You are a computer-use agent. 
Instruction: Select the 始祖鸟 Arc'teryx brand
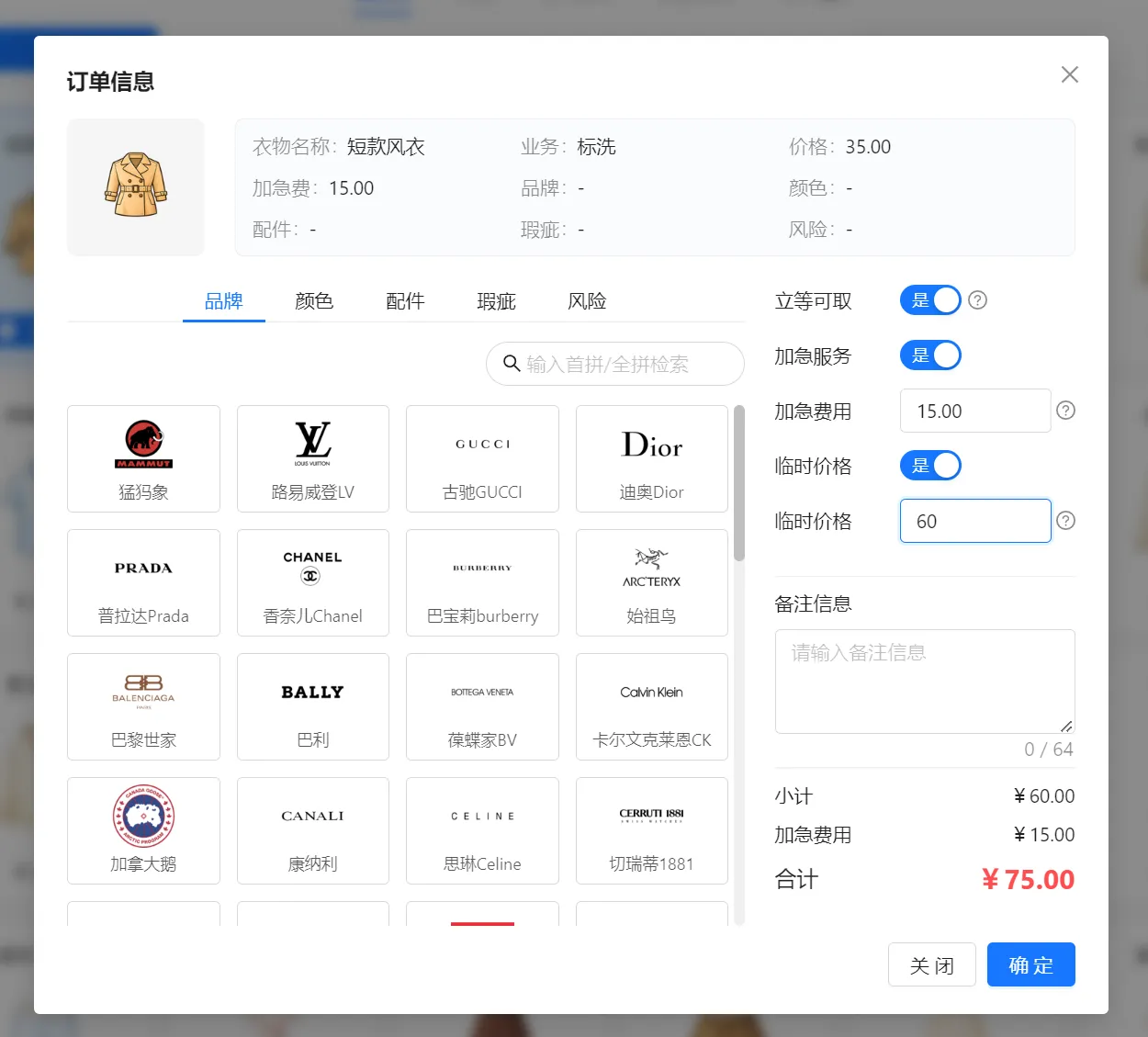652,582
